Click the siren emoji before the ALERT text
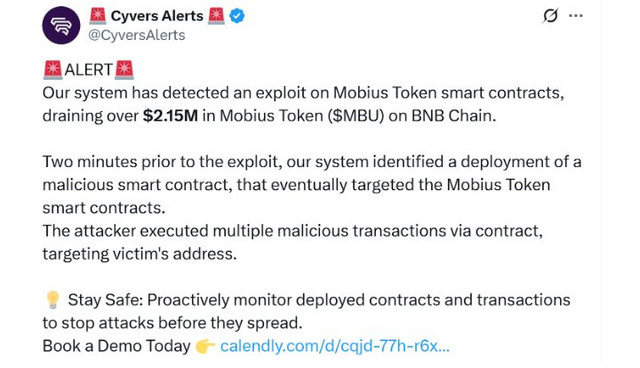This screenshot has width=640, height=368. coord(53,69)
